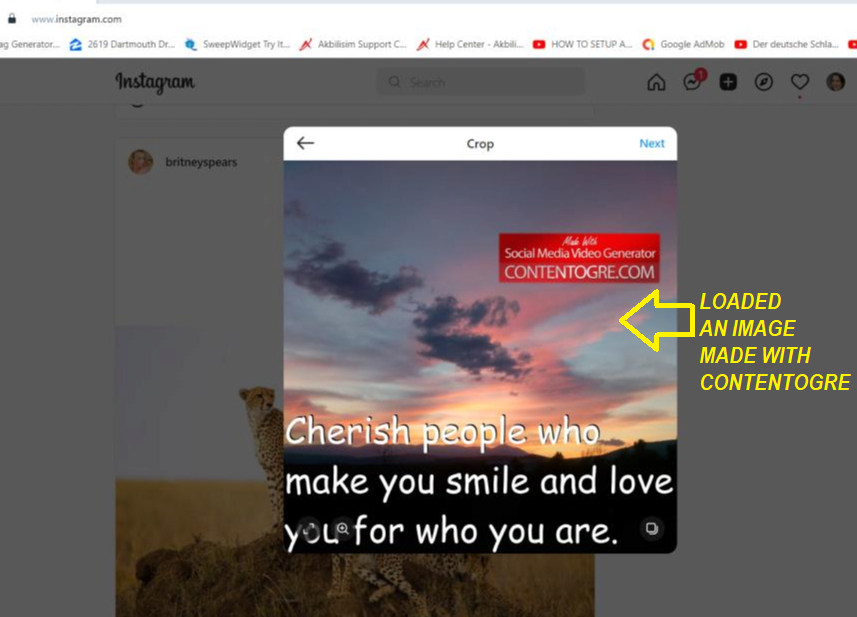Screen dimensions: 857x617
Task: Click the britneyspears avatar picture
Action: coord(140,162)
